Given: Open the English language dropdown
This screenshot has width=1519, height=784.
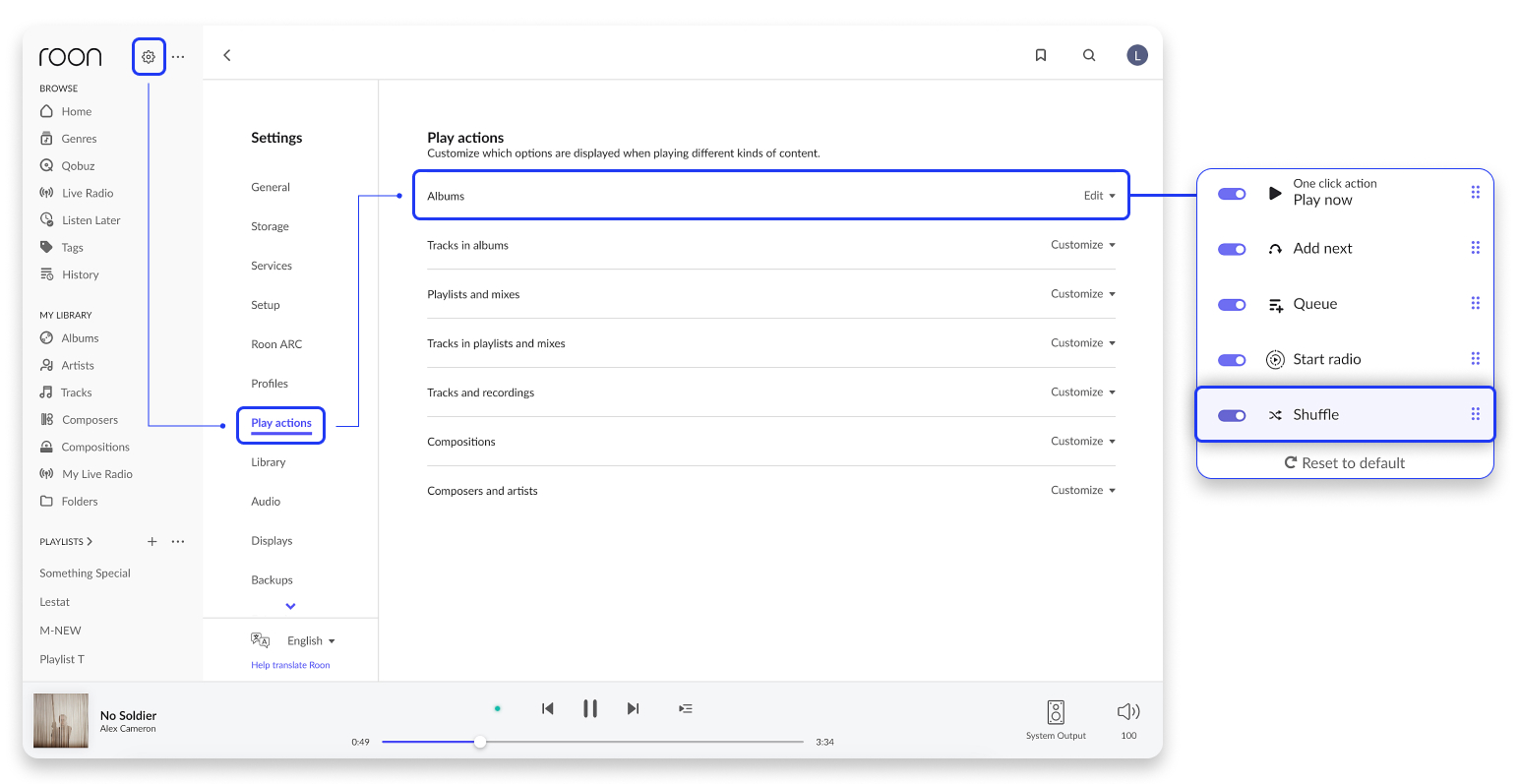Looking at the screenshot, I should tap(311, 641).
